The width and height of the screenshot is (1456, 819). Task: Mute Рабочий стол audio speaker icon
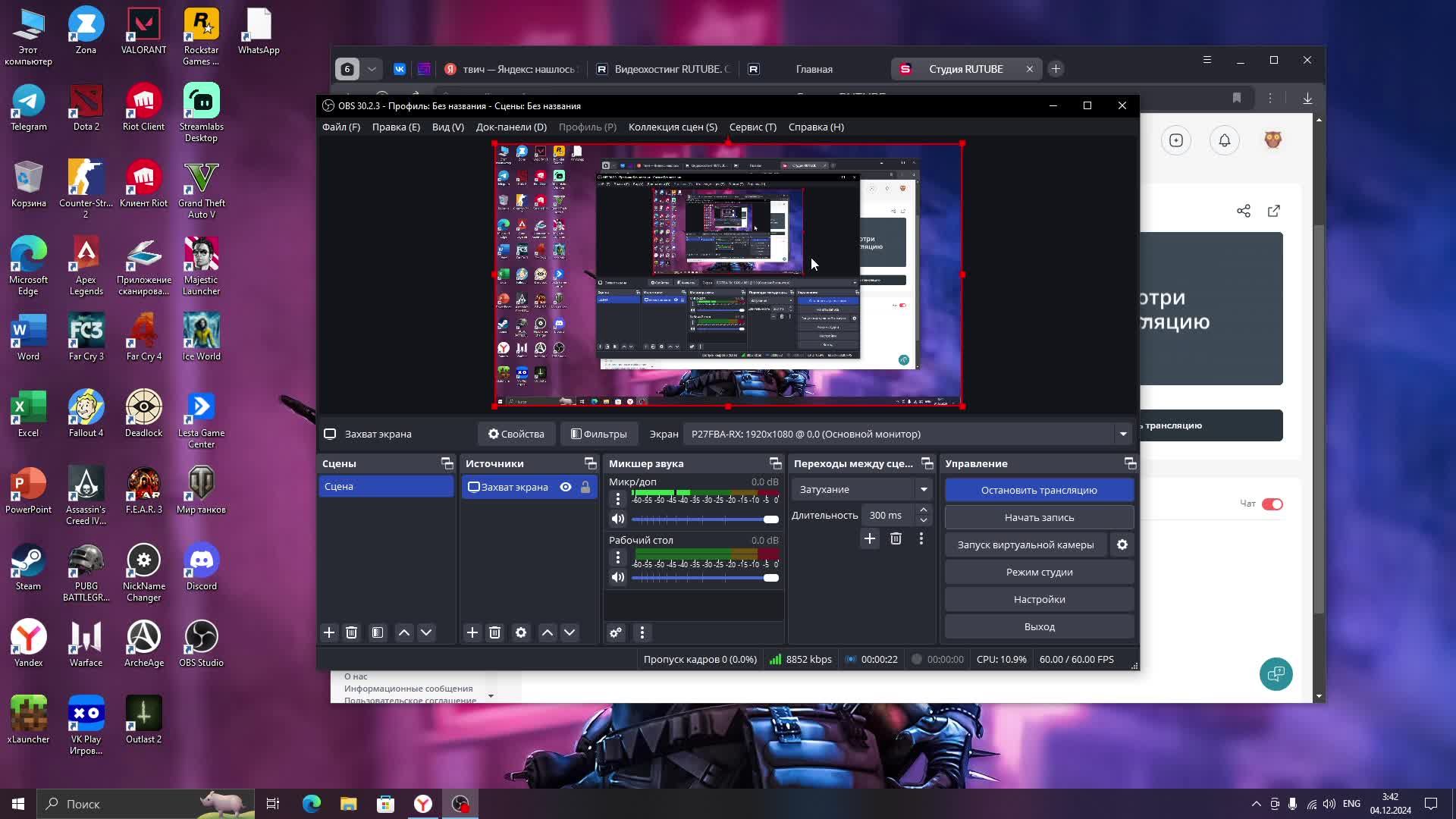click(618, 577)
